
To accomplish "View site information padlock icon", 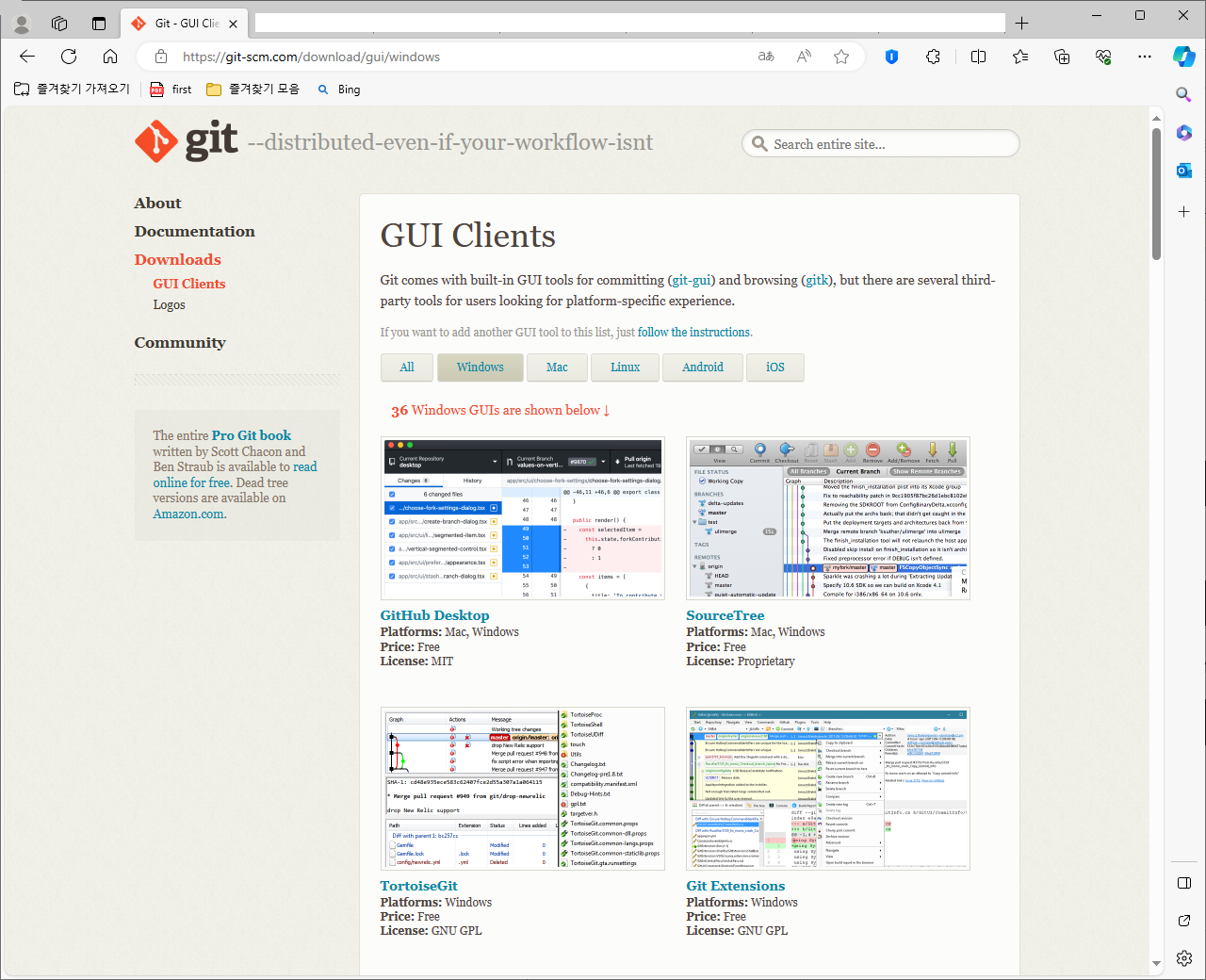I will [x=159, y=57].
